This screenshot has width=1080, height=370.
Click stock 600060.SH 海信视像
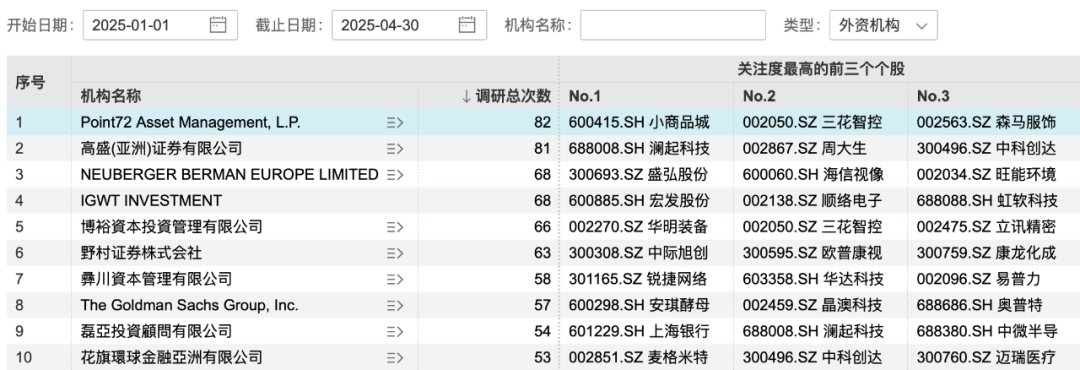813,175
